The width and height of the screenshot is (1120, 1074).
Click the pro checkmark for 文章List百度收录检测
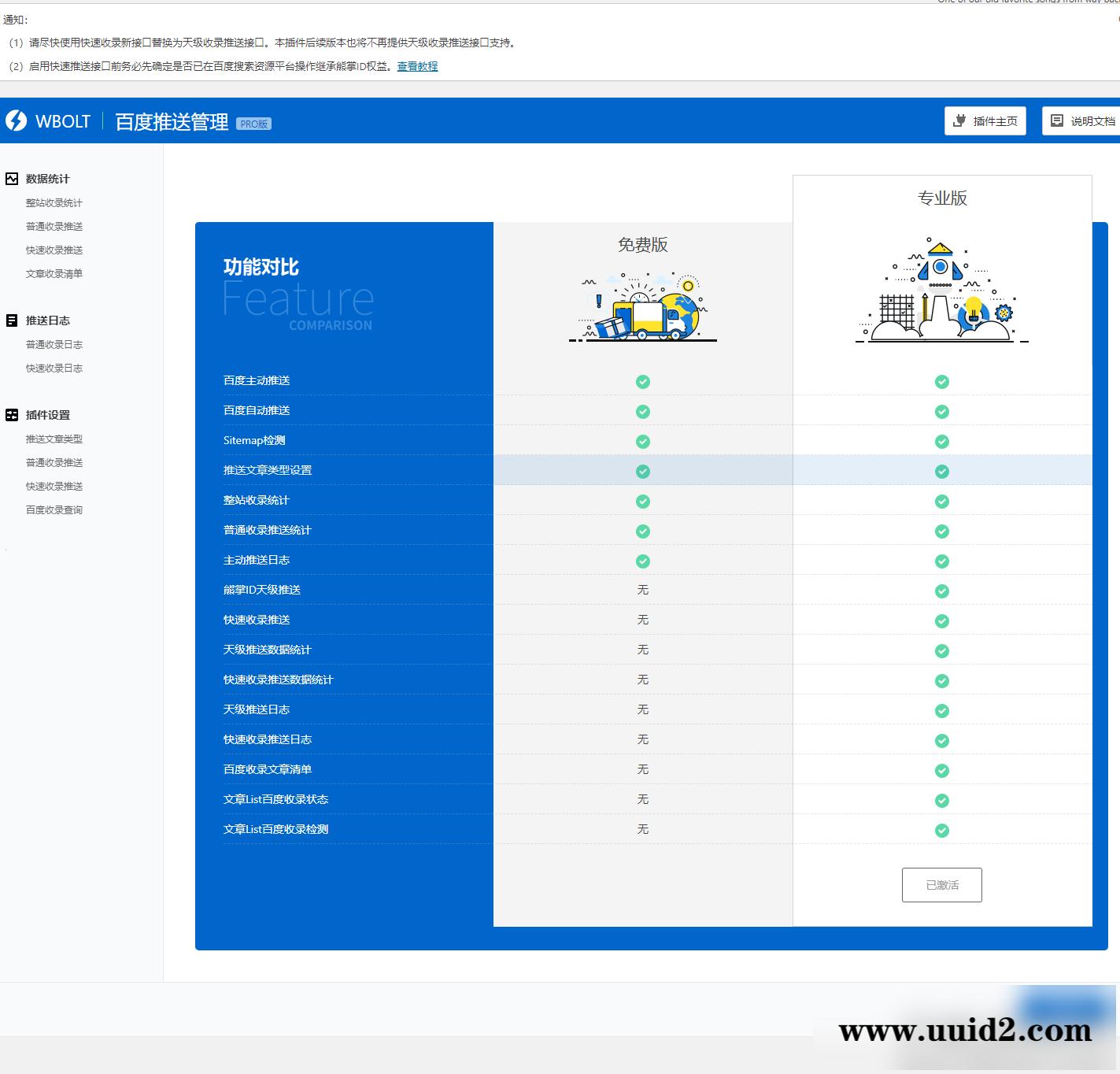coord(941,831)
